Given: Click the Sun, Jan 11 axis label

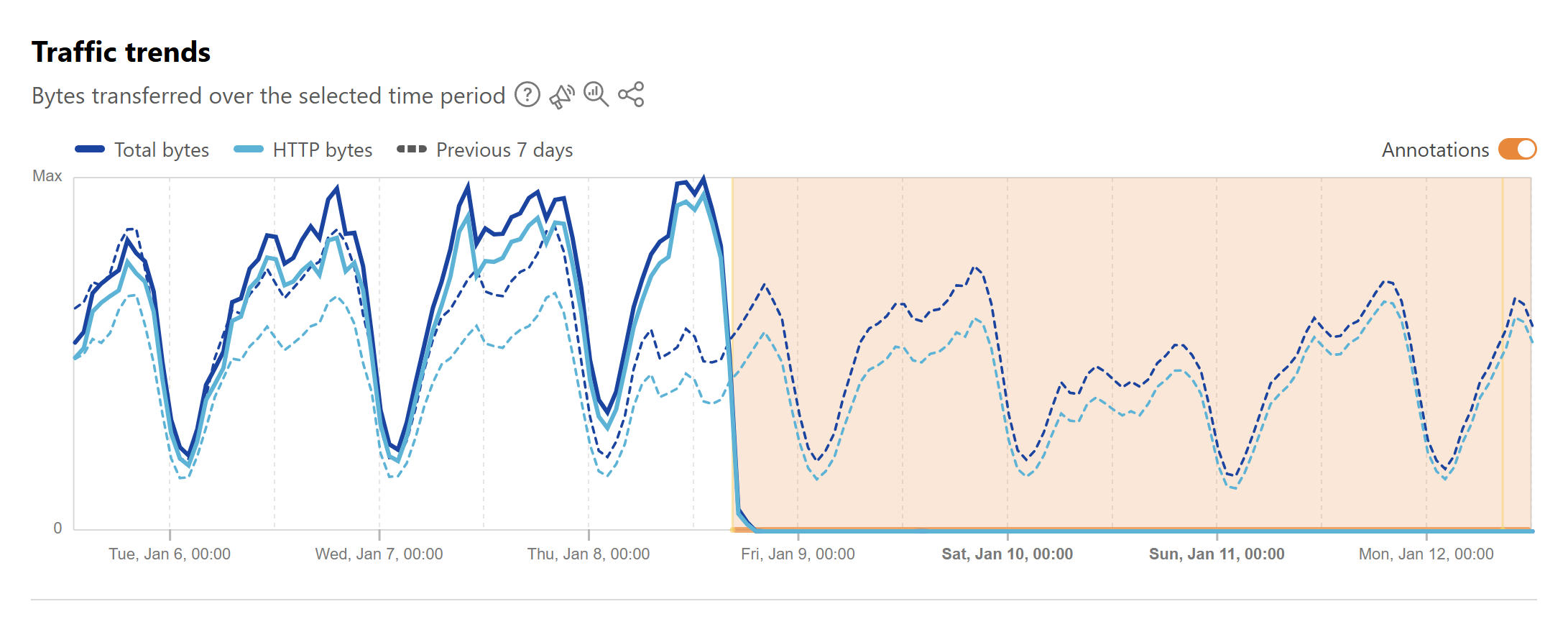Looking at the screenshot, I should [1217, 554].
